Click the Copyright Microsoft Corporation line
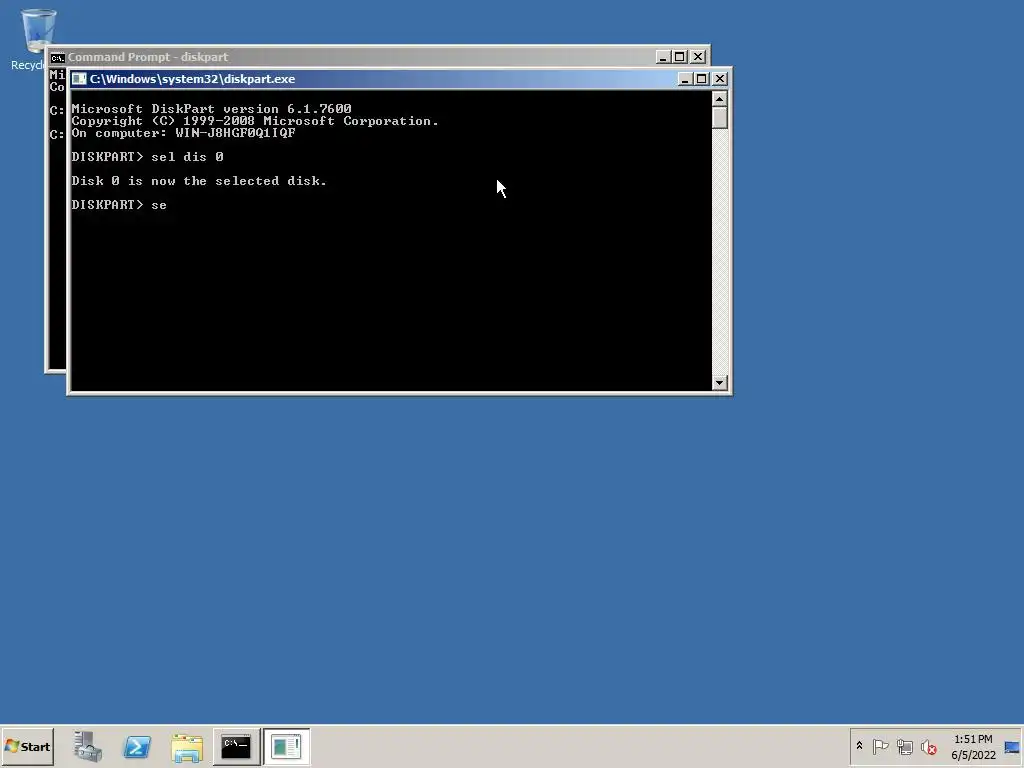Image resolution: width=1024 pixels, height=768 pixels. pyautogui.click(x=255, y=121)
